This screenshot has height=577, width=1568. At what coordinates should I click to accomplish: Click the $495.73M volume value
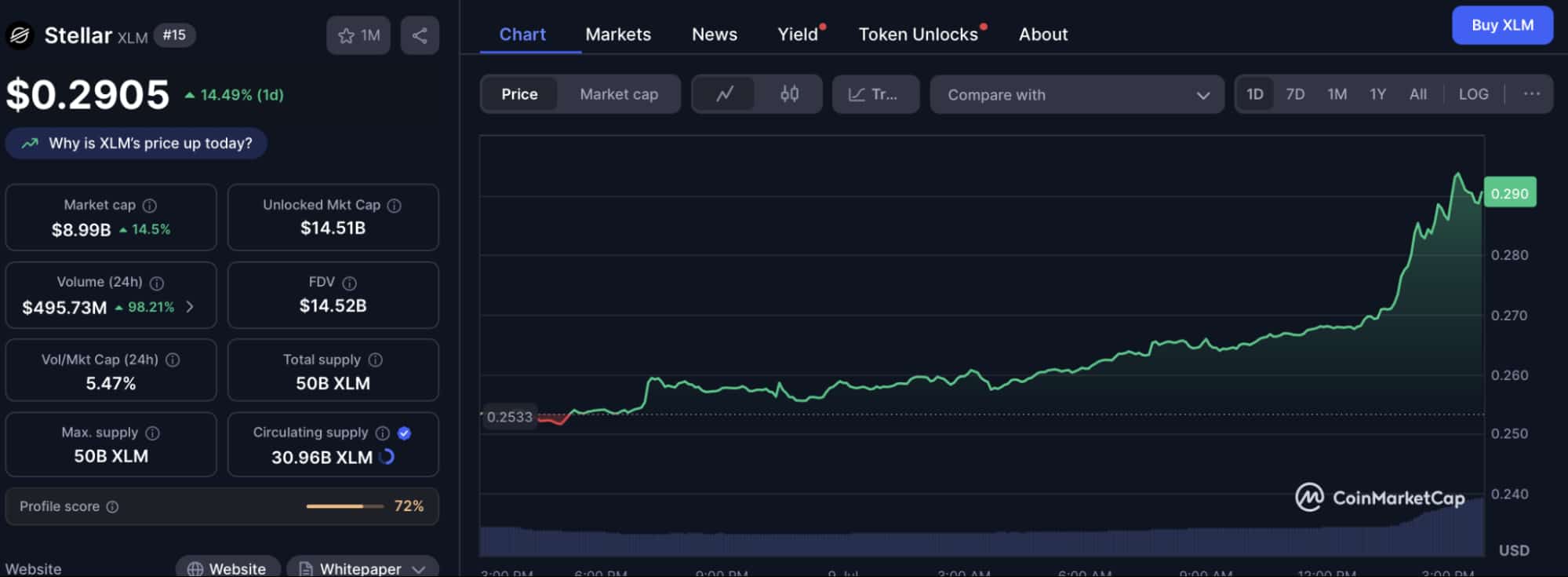[x=64, y=308]
